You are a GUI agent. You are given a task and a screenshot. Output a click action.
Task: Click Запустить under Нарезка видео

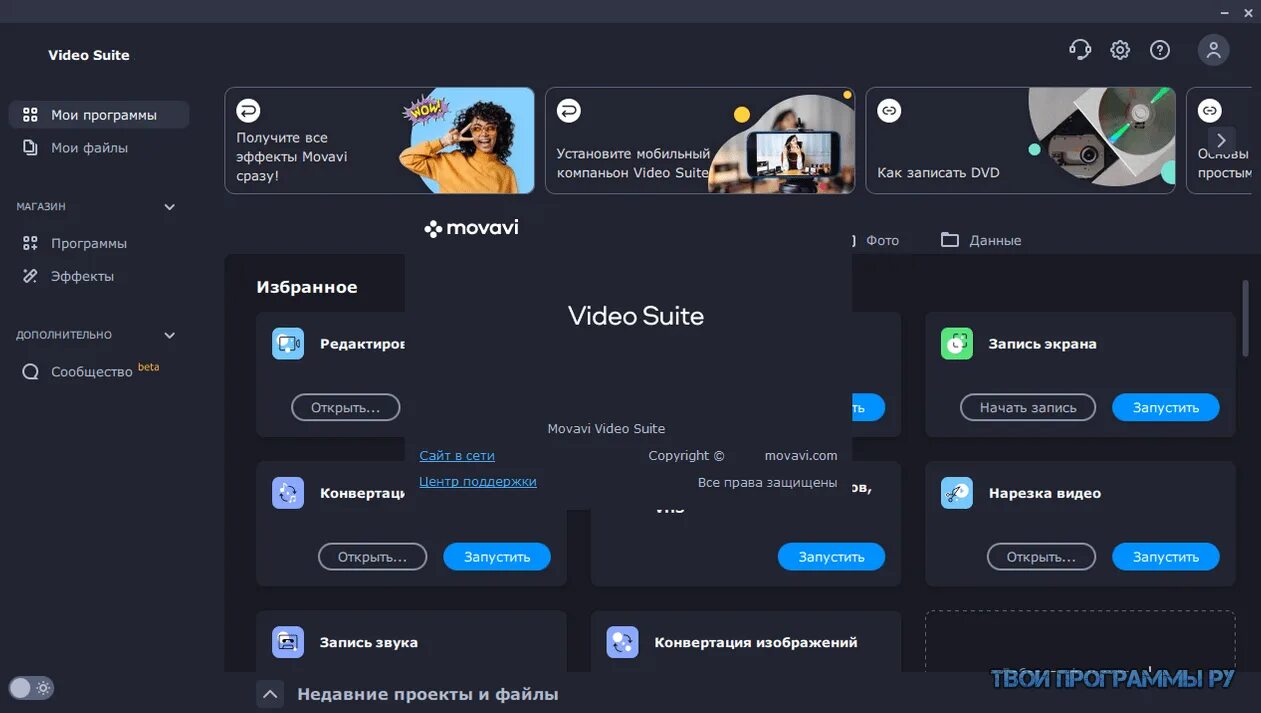[1166, 556]
